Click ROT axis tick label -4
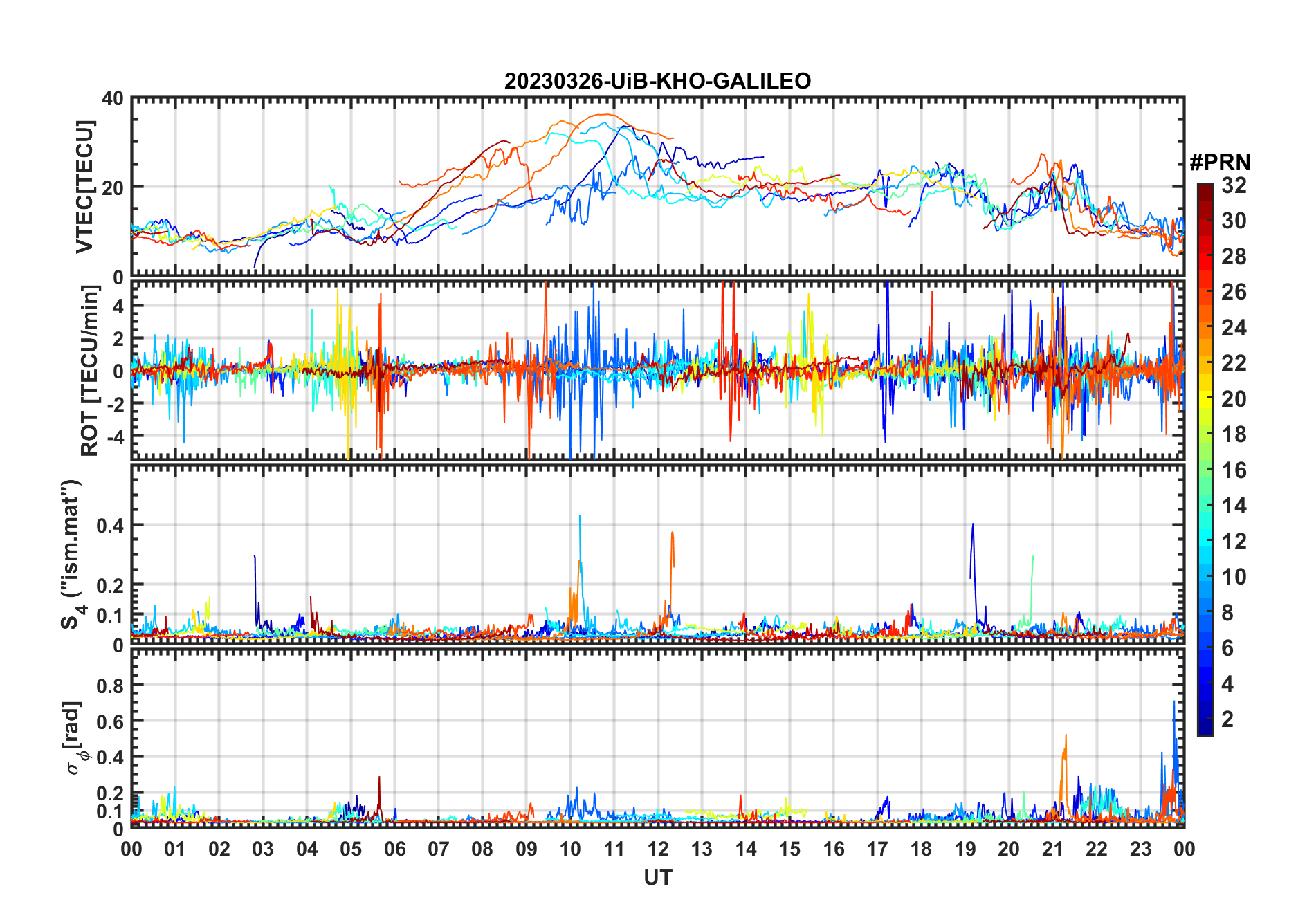This screenshot has height=920, width=1316. coord(114,436)
